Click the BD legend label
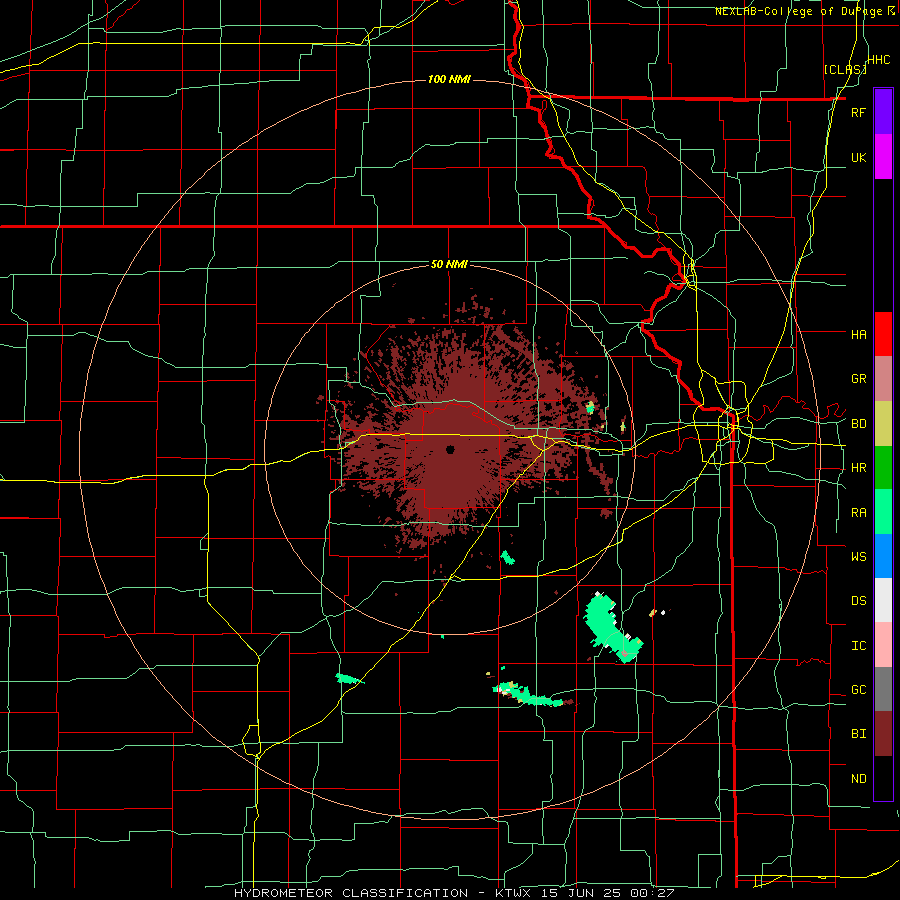The image size is (900, 900). tap(858, 424)
